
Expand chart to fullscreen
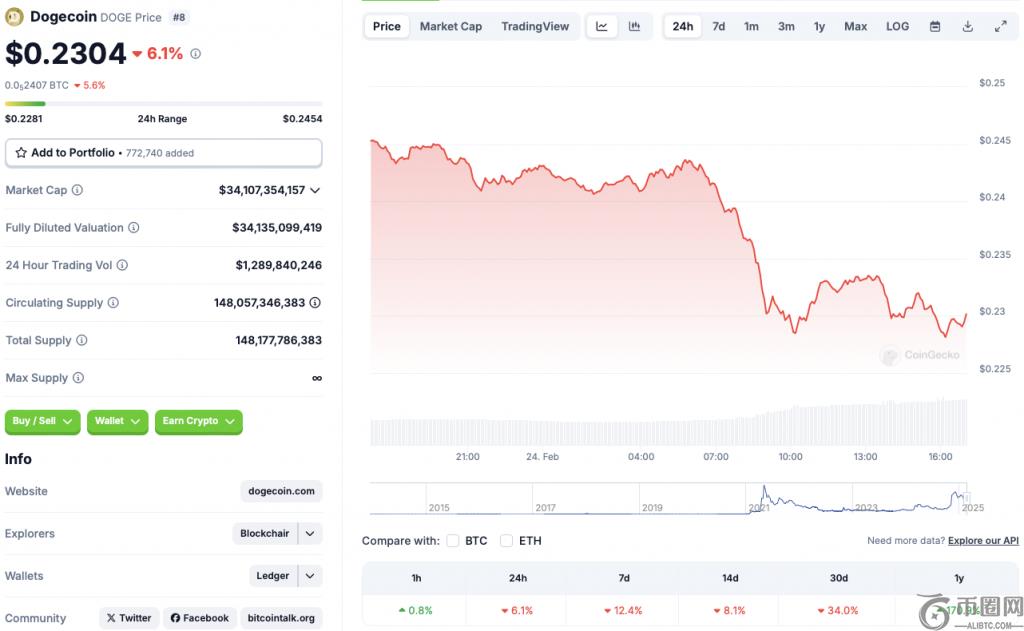pos(1001,27)
